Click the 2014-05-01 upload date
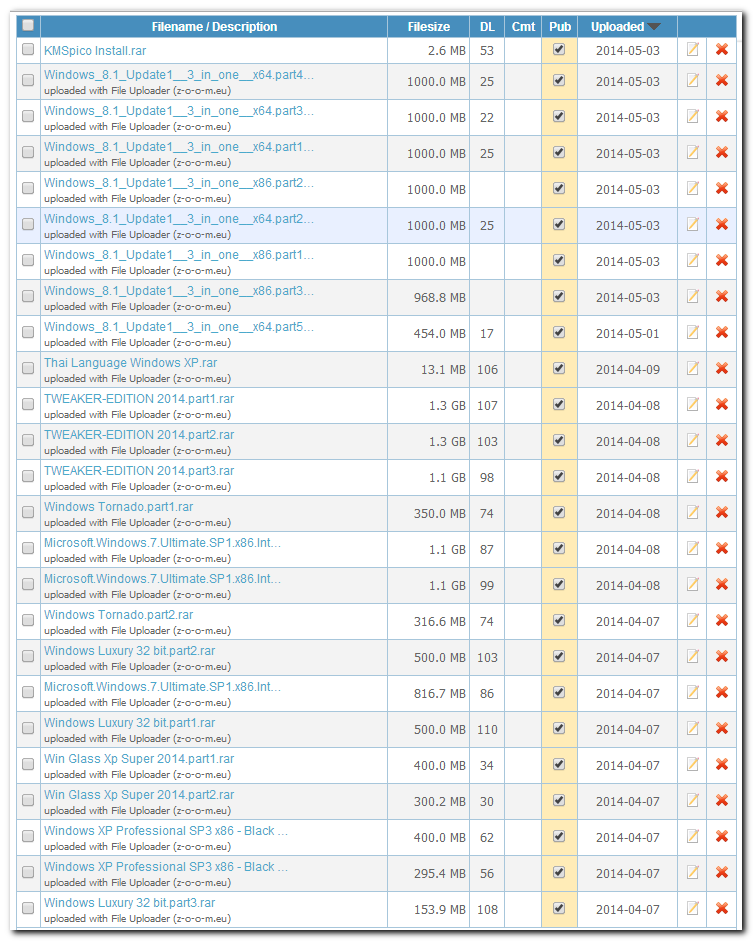 click(x=628, y=334)
